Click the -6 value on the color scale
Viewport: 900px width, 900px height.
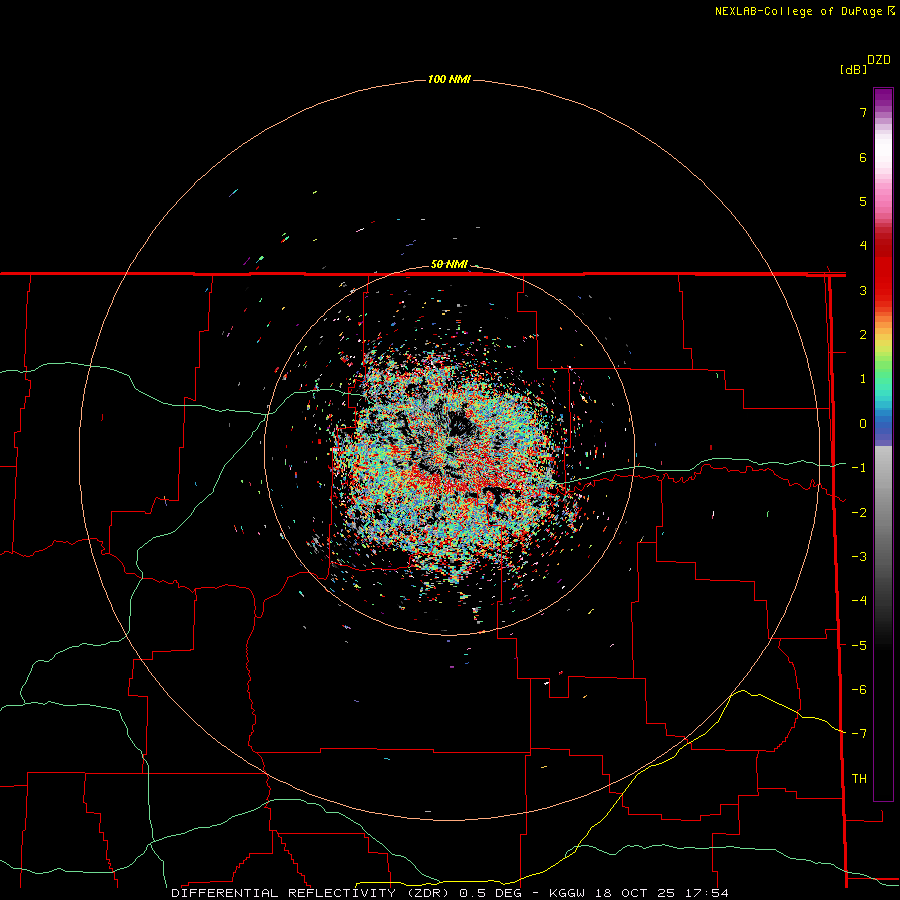pos(859,690)
